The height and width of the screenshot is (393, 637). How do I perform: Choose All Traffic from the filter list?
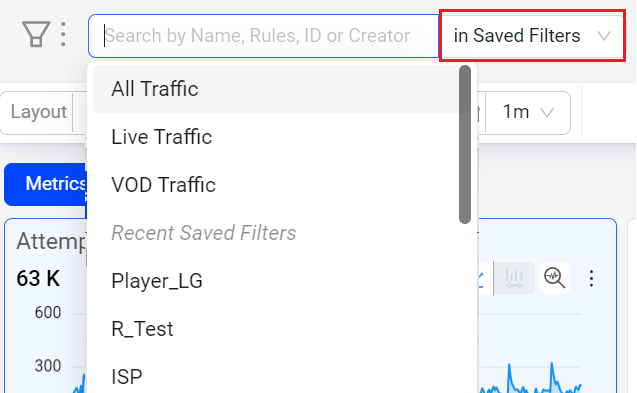276,89
